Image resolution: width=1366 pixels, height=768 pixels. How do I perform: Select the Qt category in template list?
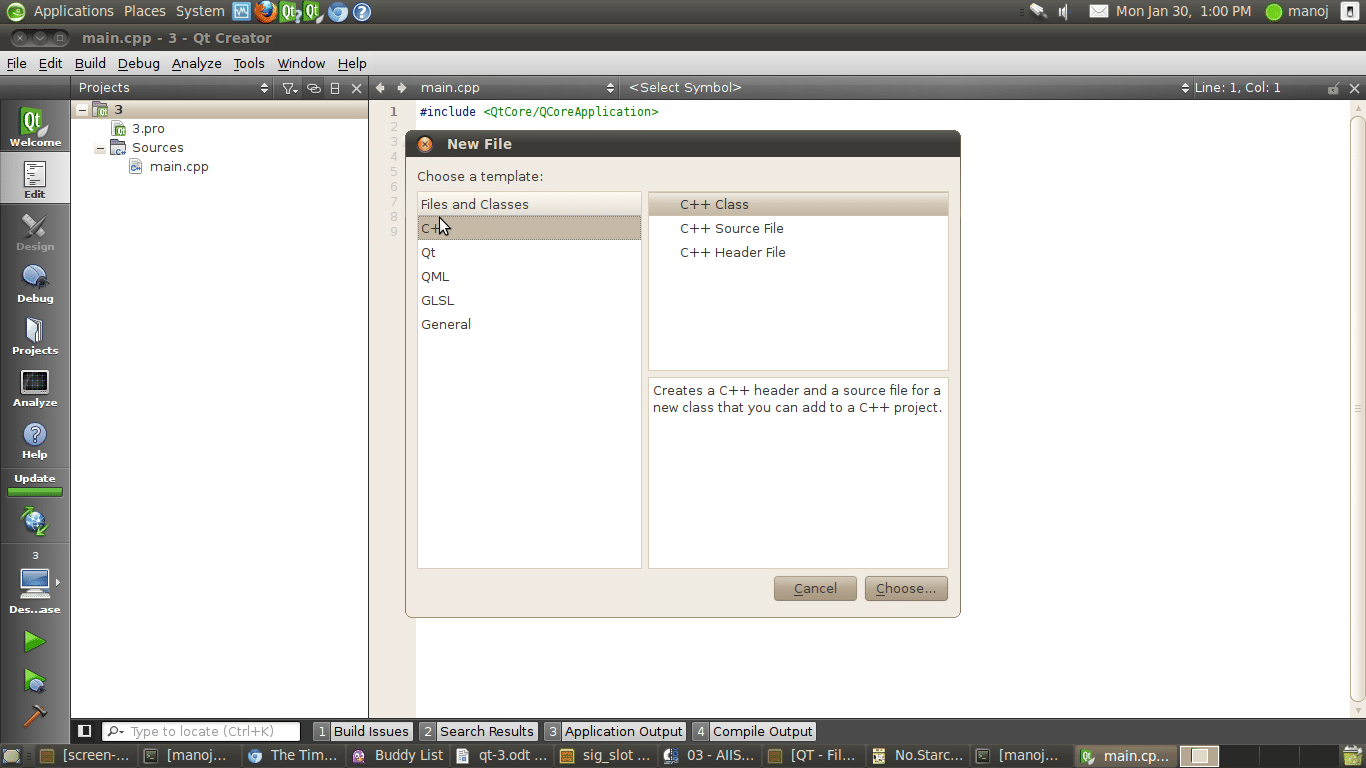pos(529,253)
